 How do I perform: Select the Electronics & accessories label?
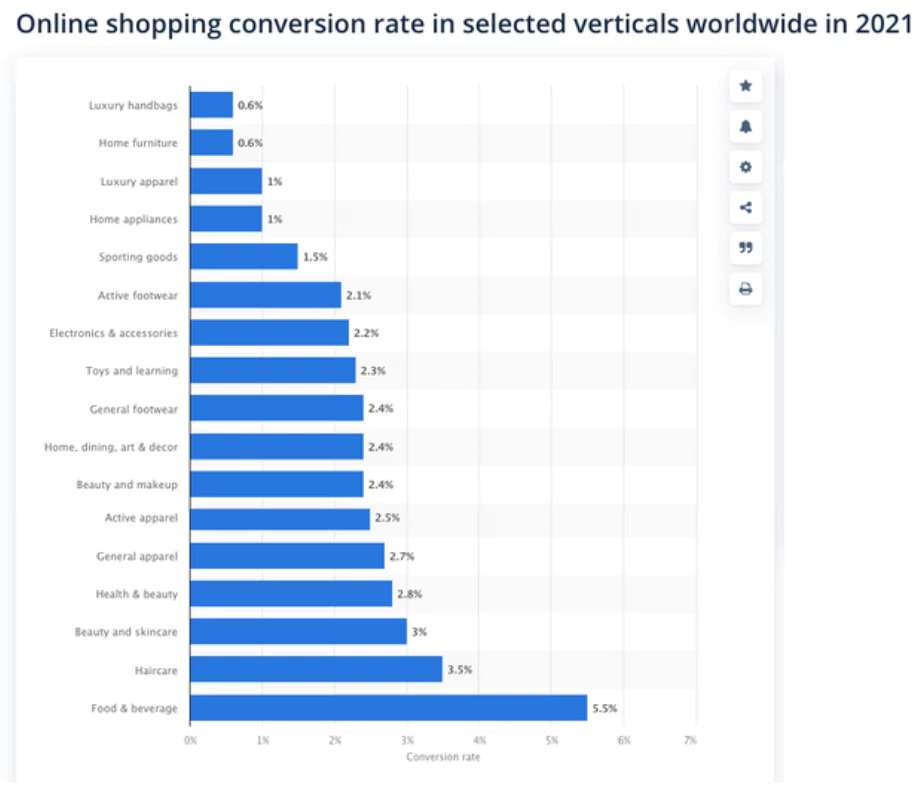pos(112,332)
